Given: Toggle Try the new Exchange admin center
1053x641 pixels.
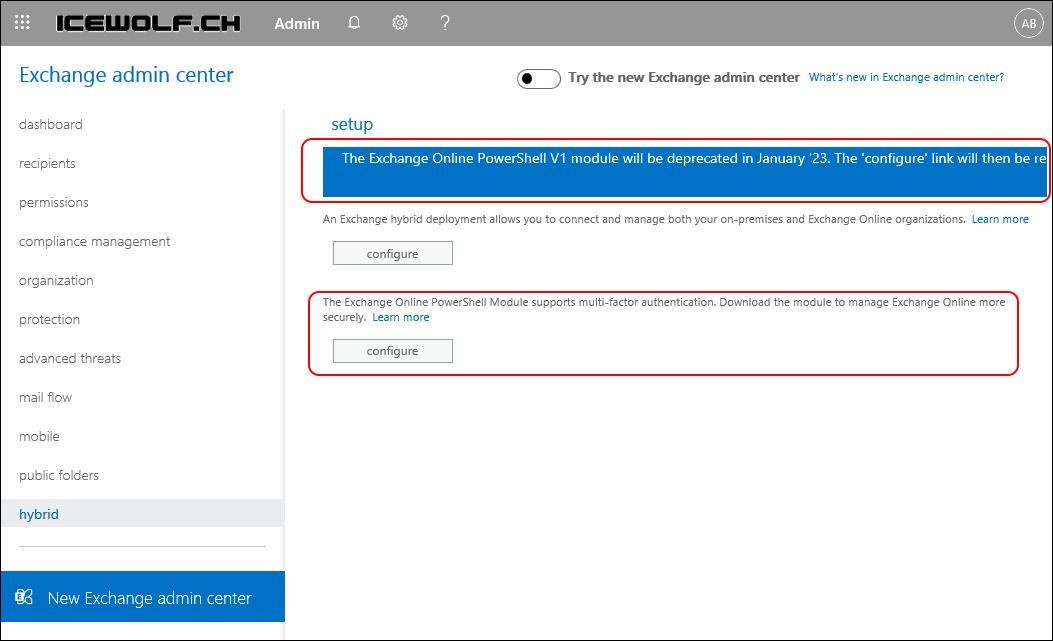Looking at the screenshot, I should [539, 79].
